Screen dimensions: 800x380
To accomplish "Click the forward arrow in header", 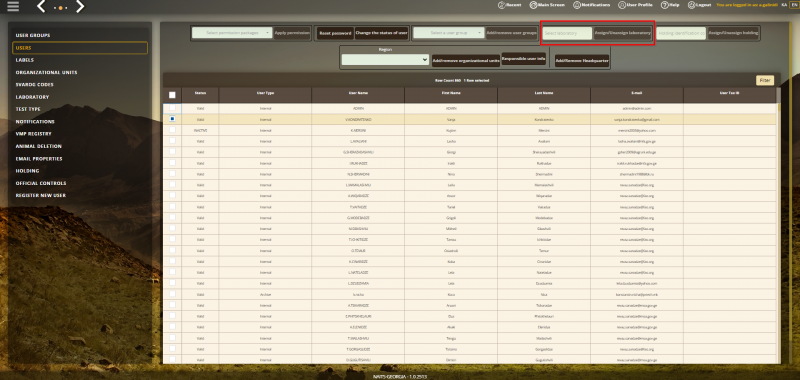I will tap(80, 7).
